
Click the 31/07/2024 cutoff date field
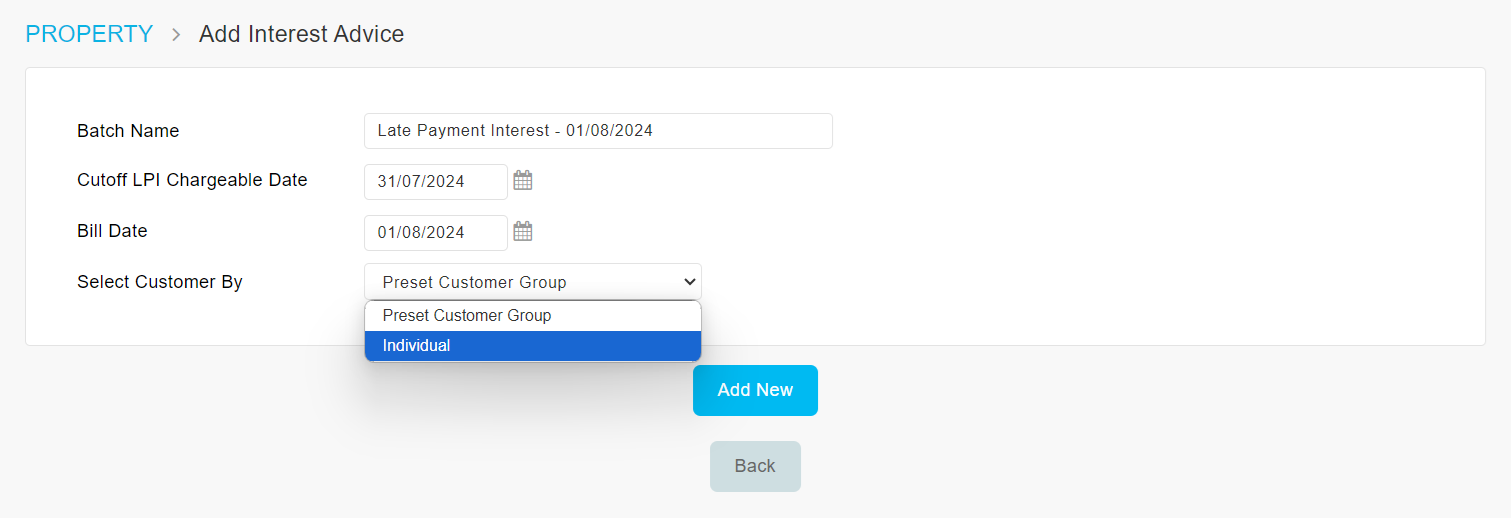(x=436, y=182)
